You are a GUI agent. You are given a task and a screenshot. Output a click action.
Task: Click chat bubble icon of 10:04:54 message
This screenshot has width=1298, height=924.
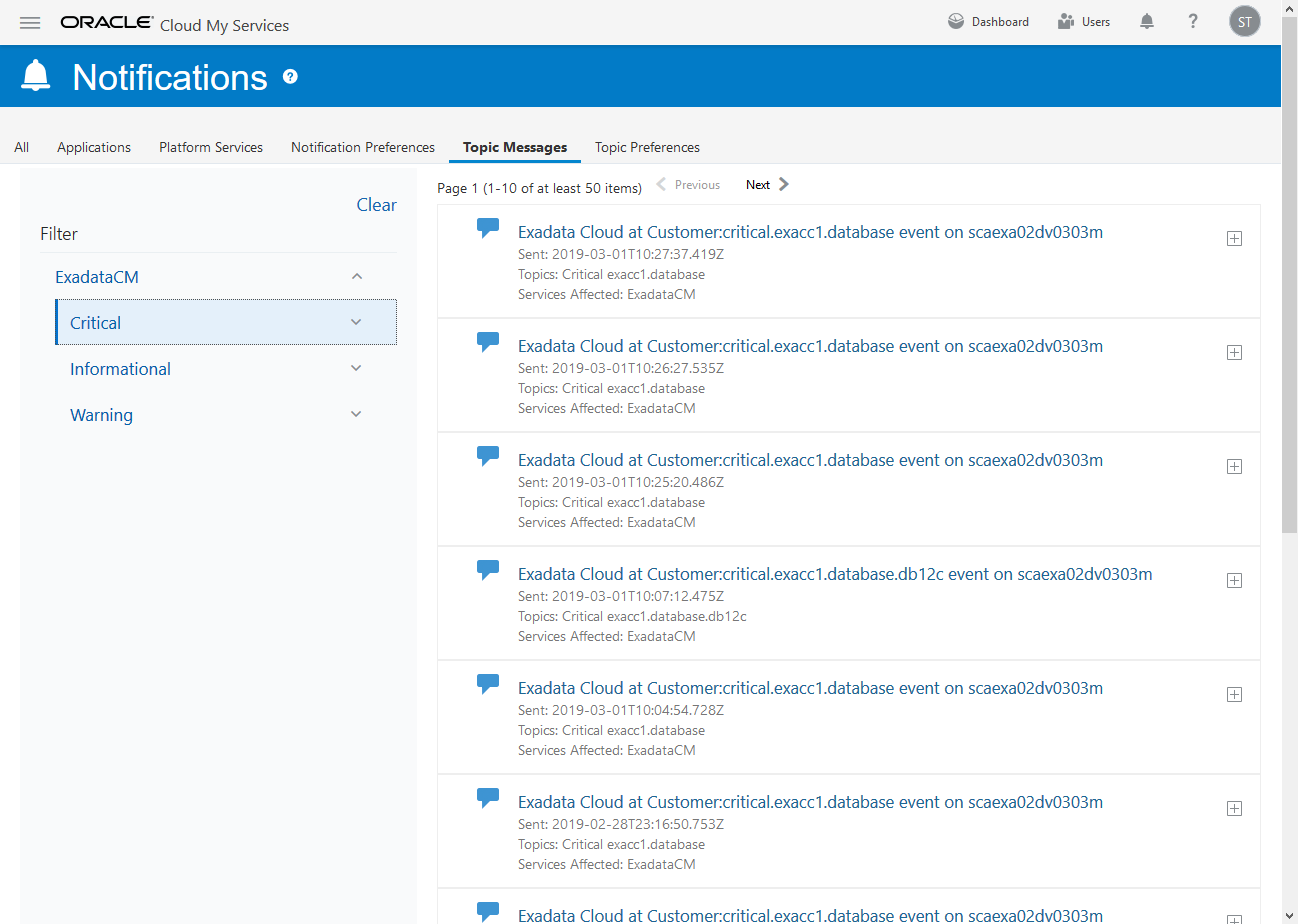pyautogui.click(x=488, y=685)
